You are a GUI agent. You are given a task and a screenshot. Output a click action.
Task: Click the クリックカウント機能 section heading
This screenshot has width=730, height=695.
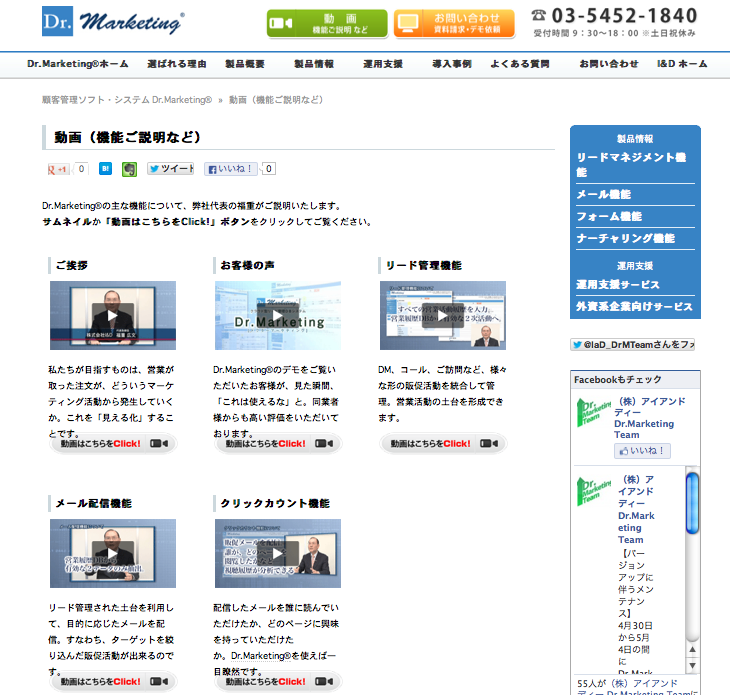click(275, 503)
